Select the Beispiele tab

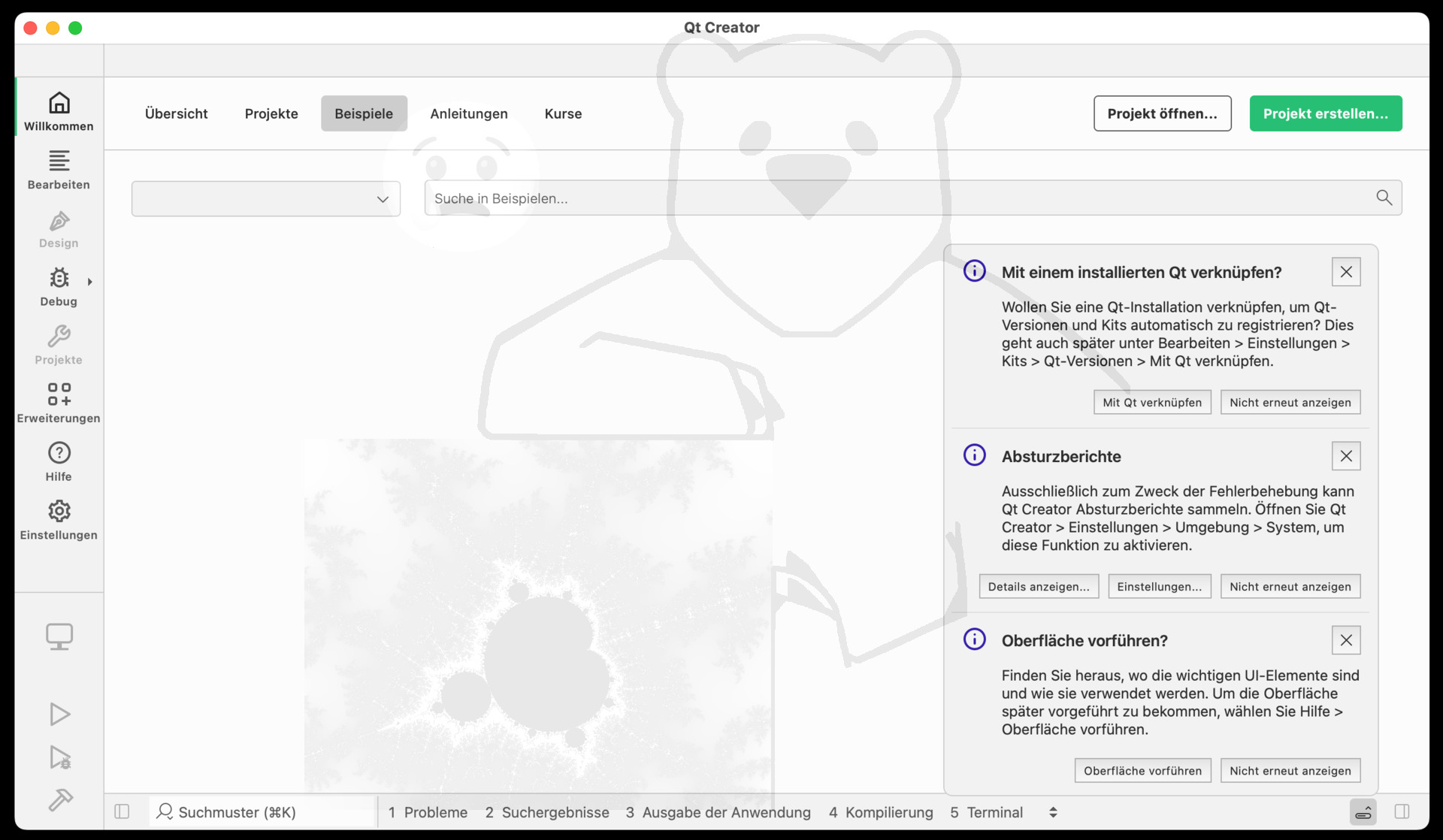(364, 113)
